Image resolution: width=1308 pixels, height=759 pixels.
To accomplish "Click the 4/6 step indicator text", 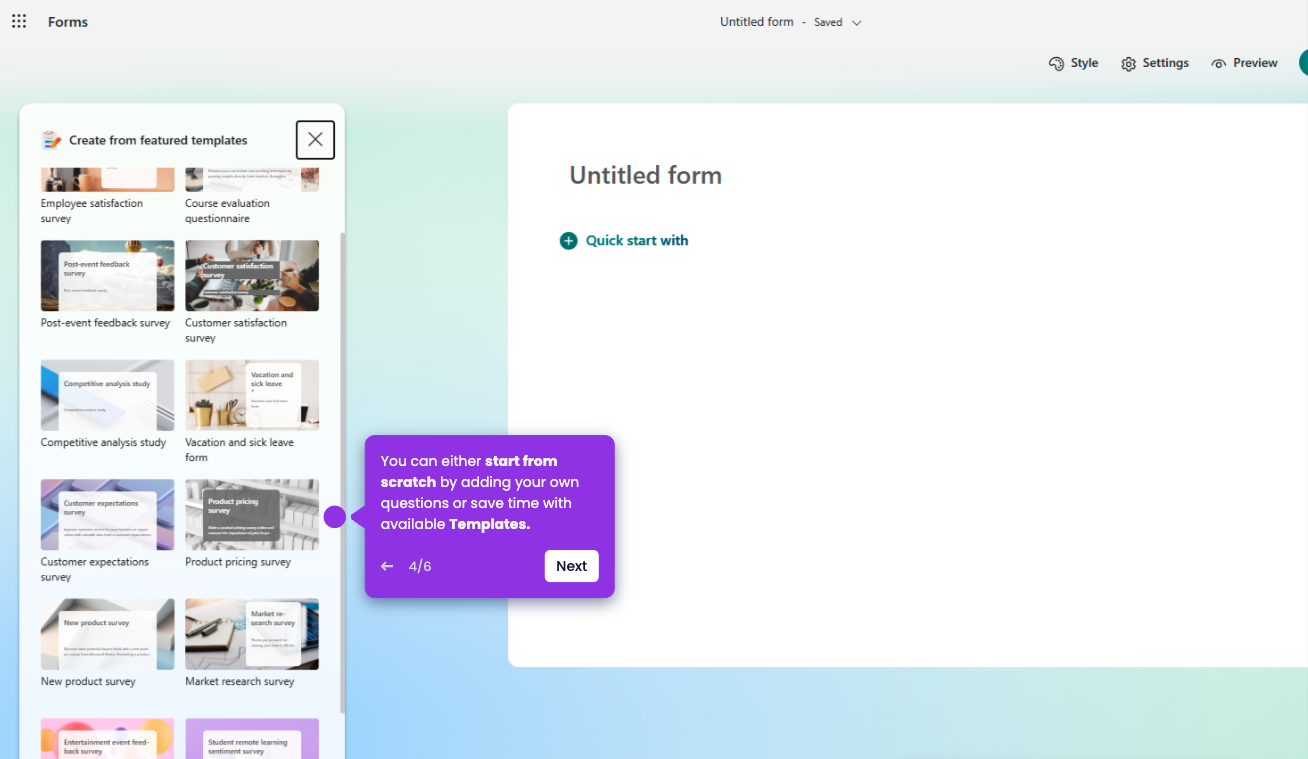I will [420, 566].
